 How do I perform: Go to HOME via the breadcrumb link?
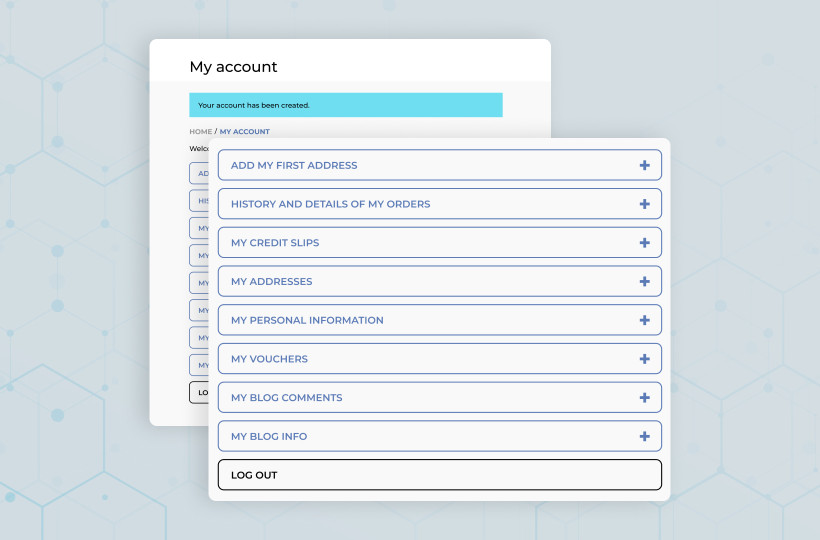pyautogui.click(x=201, y=132)
